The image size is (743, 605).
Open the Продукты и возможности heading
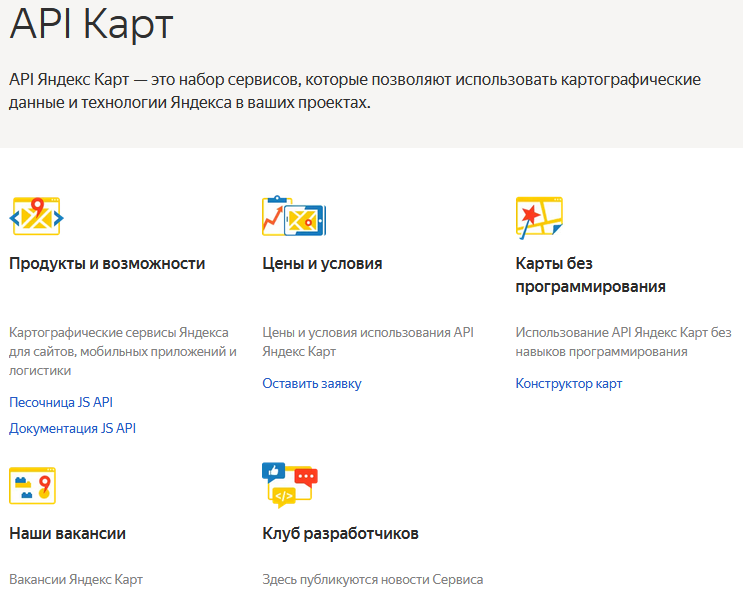coord(107,263)
